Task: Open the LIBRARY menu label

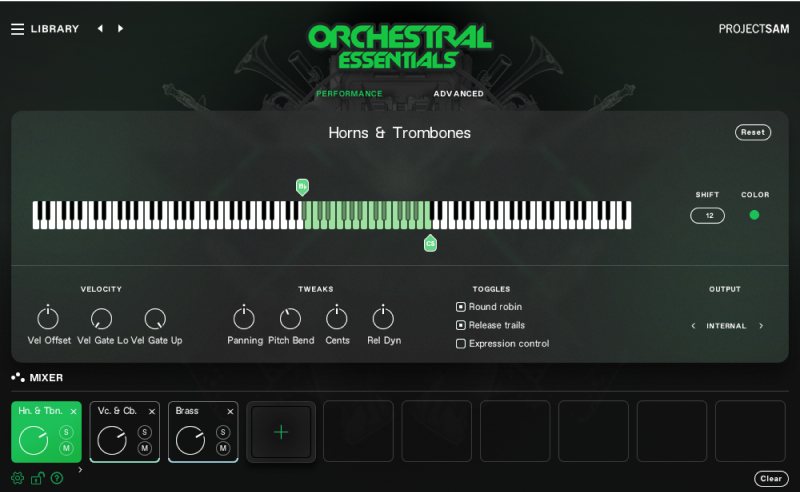Action: click(x=55, y=29)
